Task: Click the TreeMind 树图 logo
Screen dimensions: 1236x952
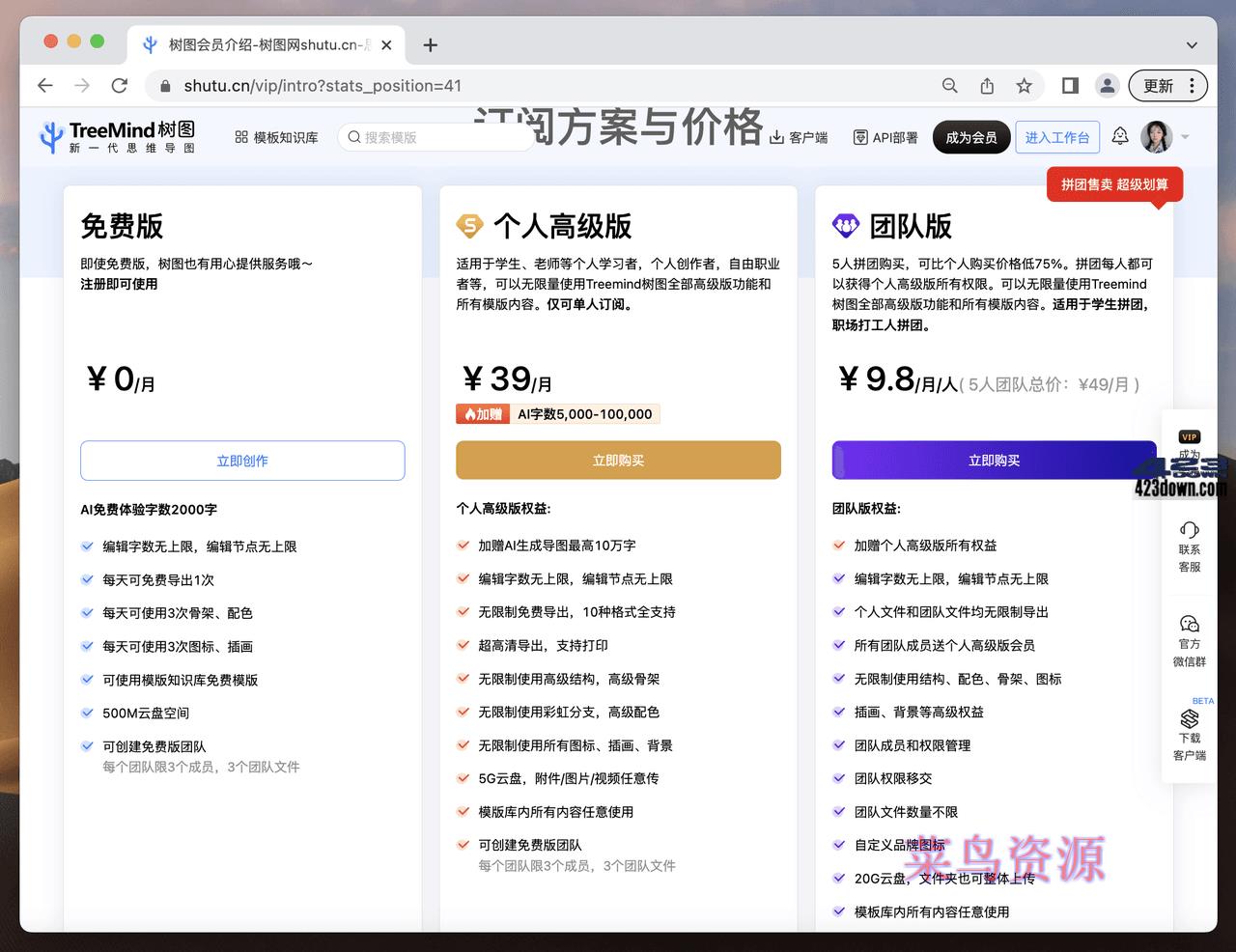Action: point(116,135)
